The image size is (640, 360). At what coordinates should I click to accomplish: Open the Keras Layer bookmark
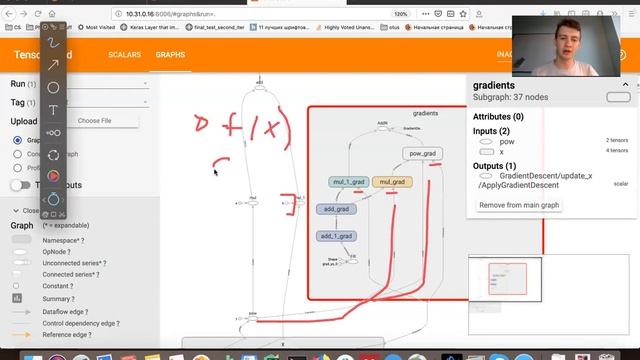tap(149, 27)
